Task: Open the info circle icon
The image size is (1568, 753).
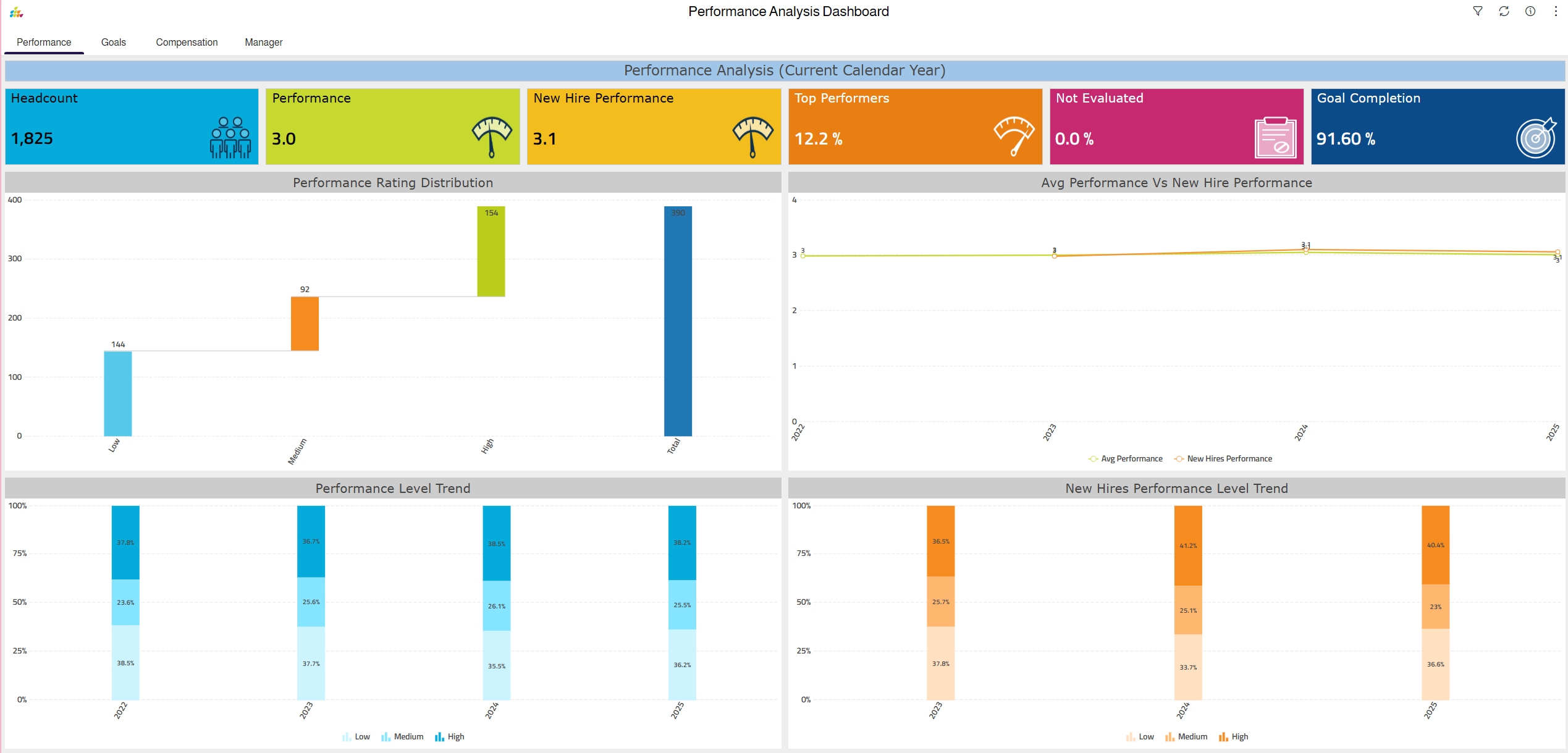Action: click(x=1530, y=11)
